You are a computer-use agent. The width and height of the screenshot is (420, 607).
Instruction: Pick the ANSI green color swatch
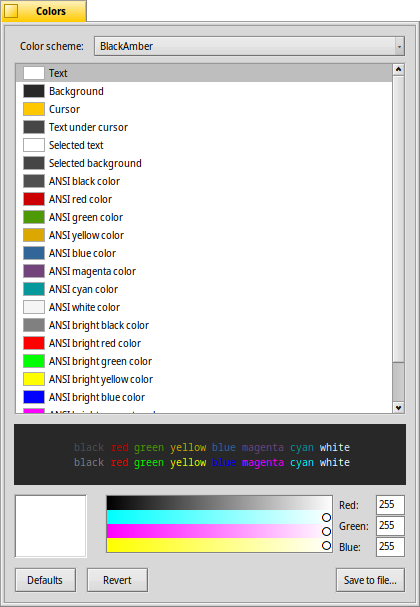coord(34,217)
